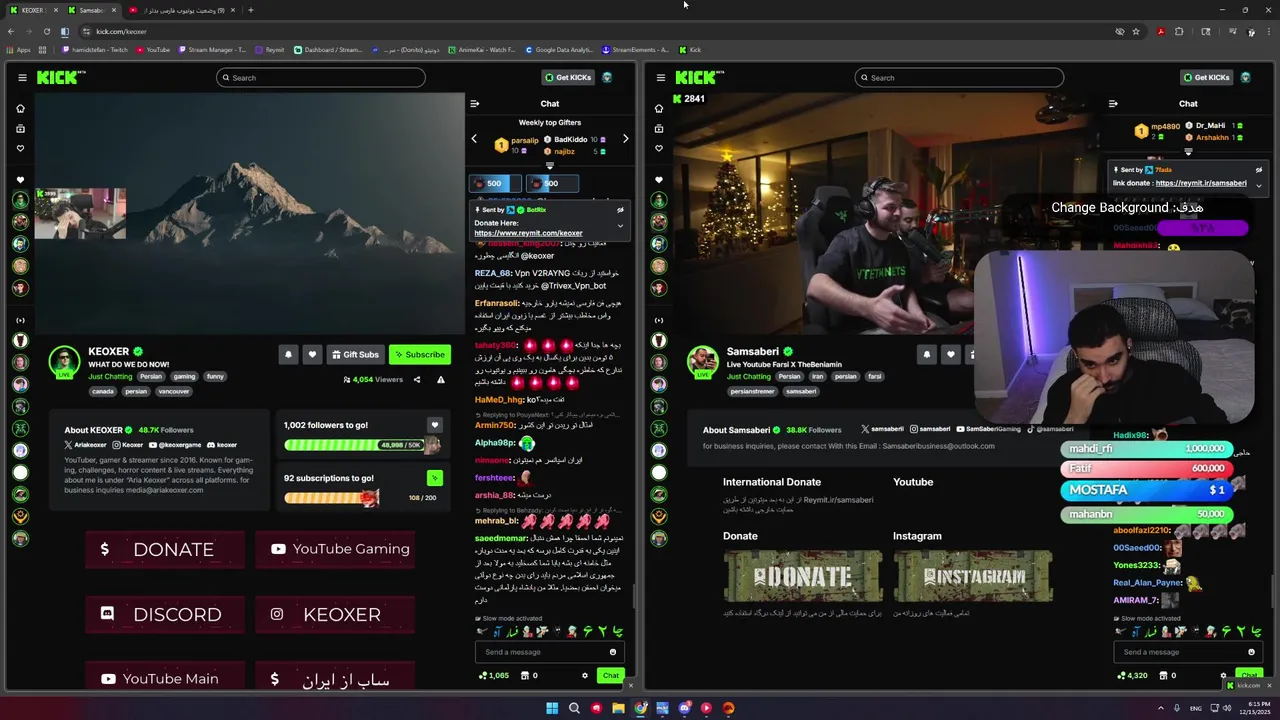The image size is (1280, 720).
Task: Expand the BotRix pinned message chevron
Action: tap(620, 225)
